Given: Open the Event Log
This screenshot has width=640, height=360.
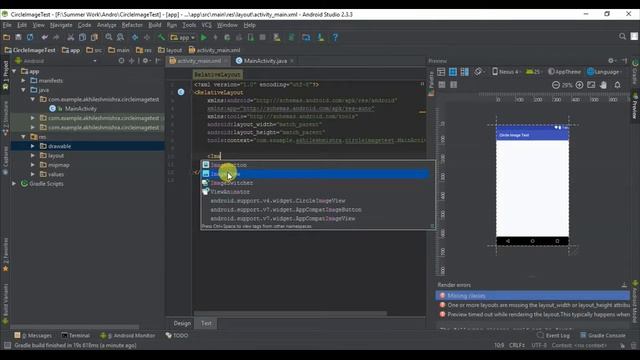Looking at the screenshot, I should coord(553,336).
